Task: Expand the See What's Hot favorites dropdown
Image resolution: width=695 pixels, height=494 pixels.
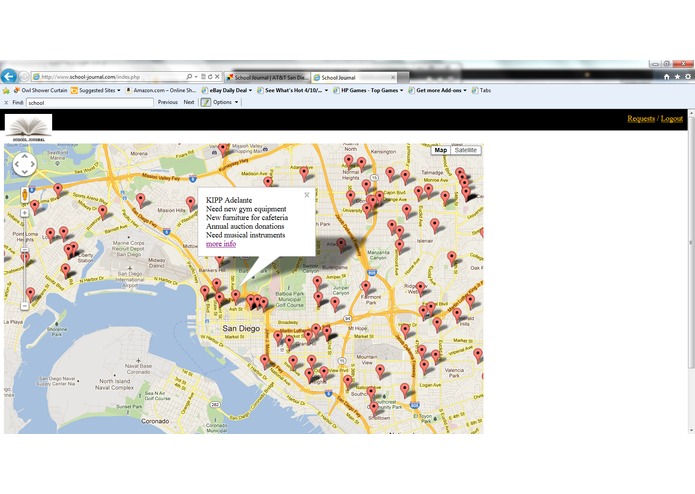Action: pos(327,90)
